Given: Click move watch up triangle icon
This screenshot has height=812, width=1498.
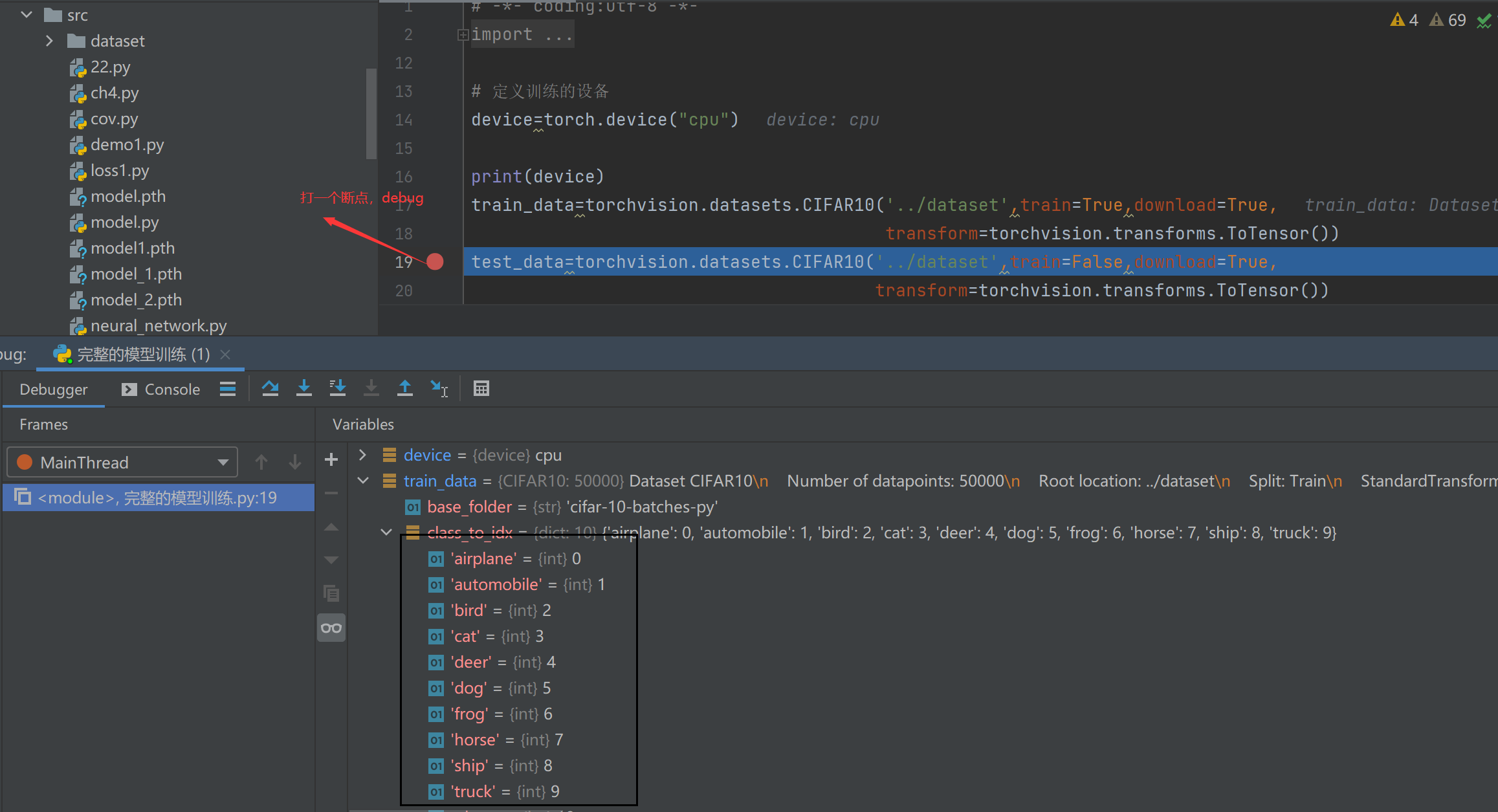Looking at the screenshot, I should [x=331, y=527].
